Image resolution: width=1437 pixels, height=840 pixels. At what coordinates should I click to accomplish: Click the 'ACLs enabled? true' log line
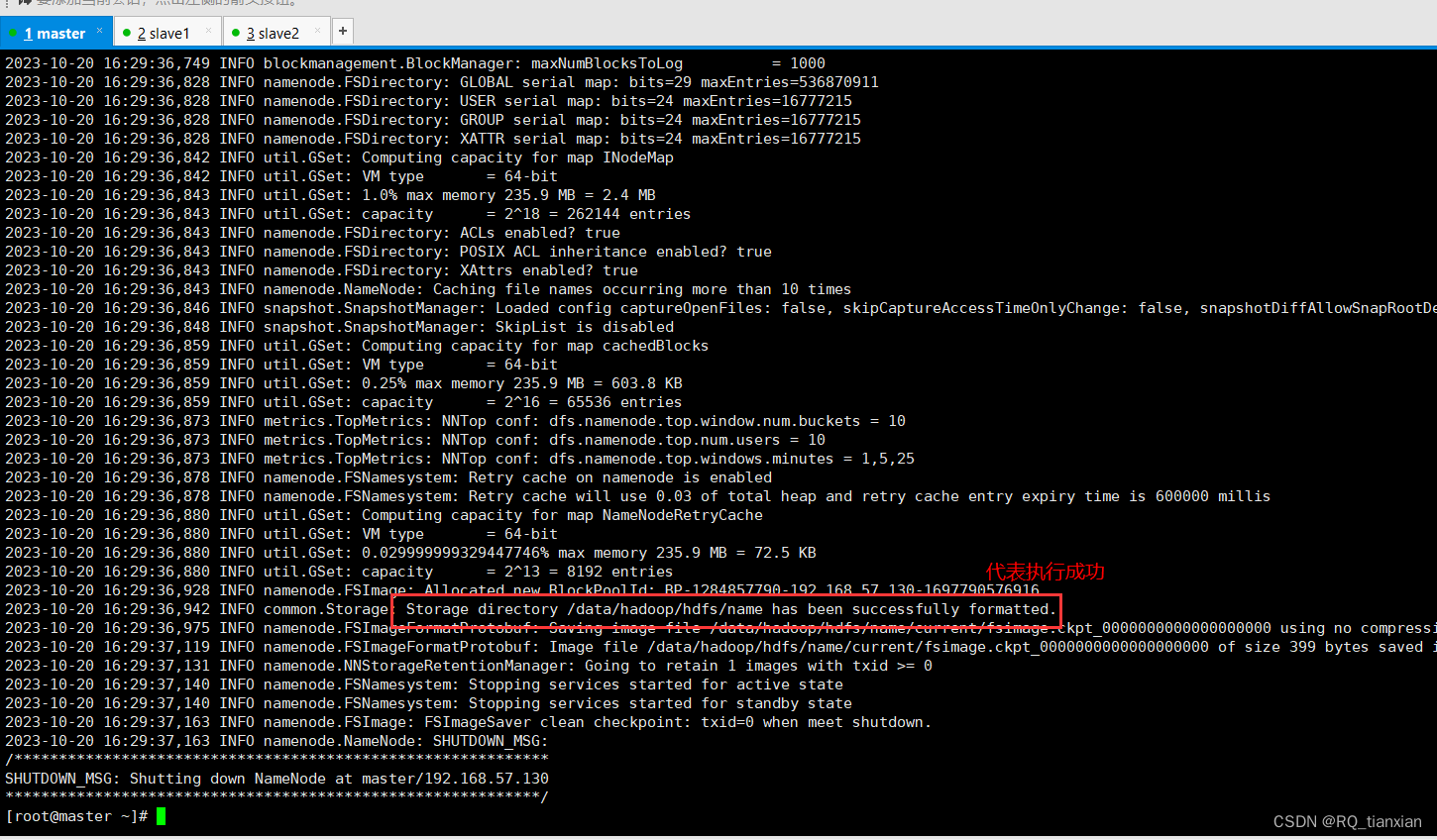[312, 233]
